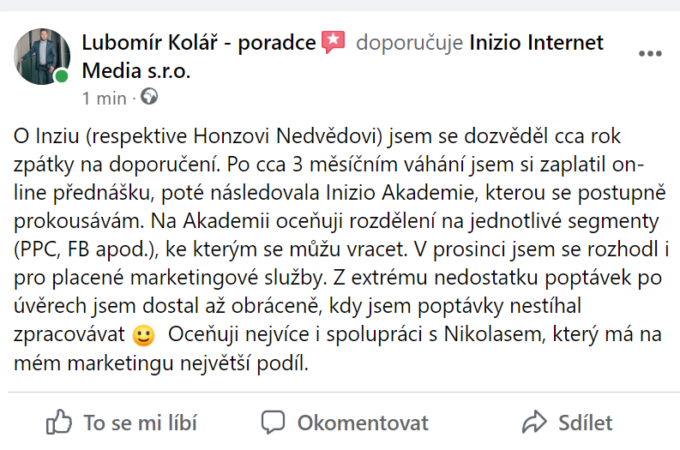Click the pink recommendation star badge
The width and height of the screenshot is (680, 450).
pyautogui.click(x=334, y=43)
